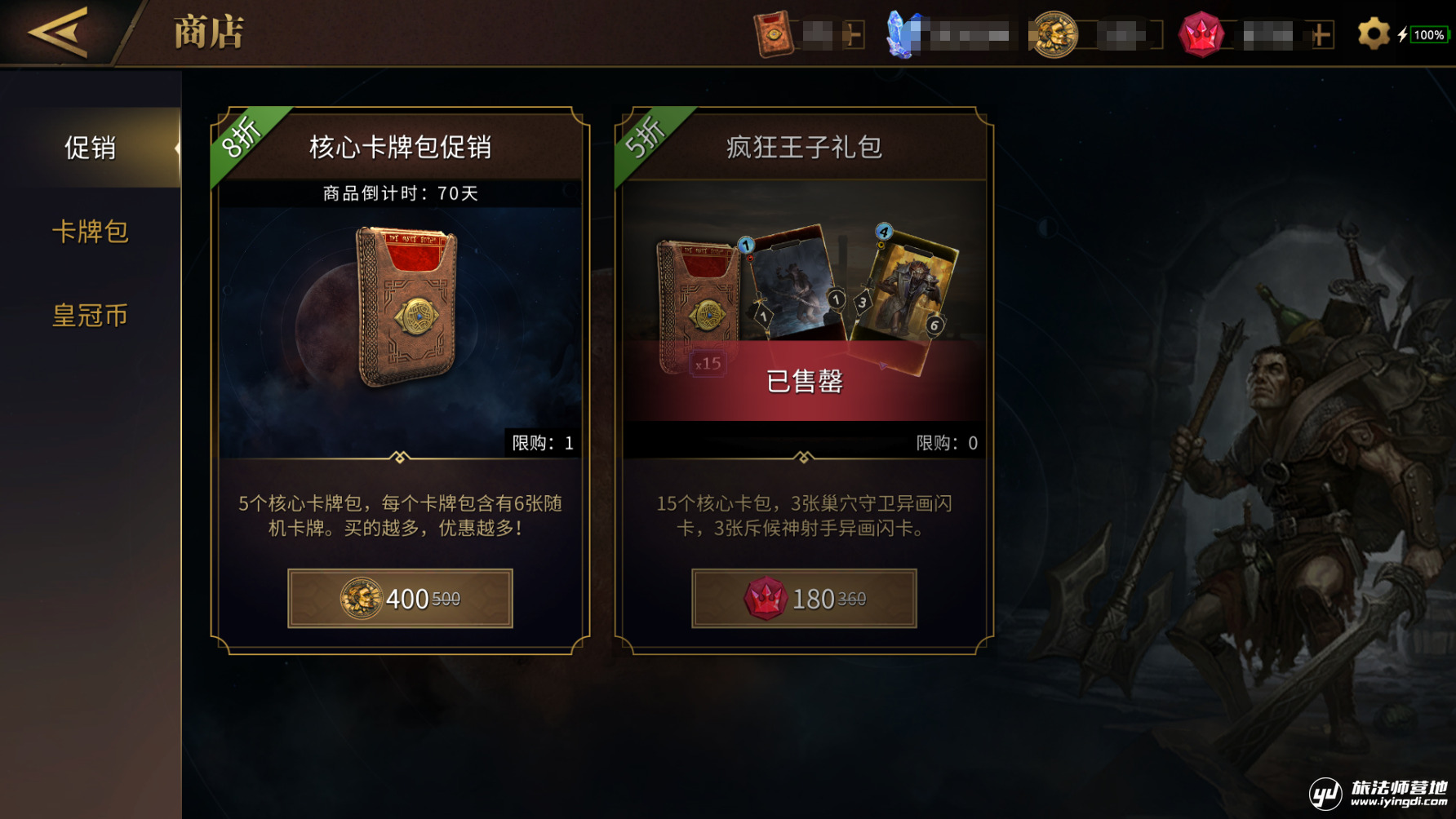1456x819 pixels.
Task: Buy core card pack for 400 coins
Action: (x=400, y=599)
